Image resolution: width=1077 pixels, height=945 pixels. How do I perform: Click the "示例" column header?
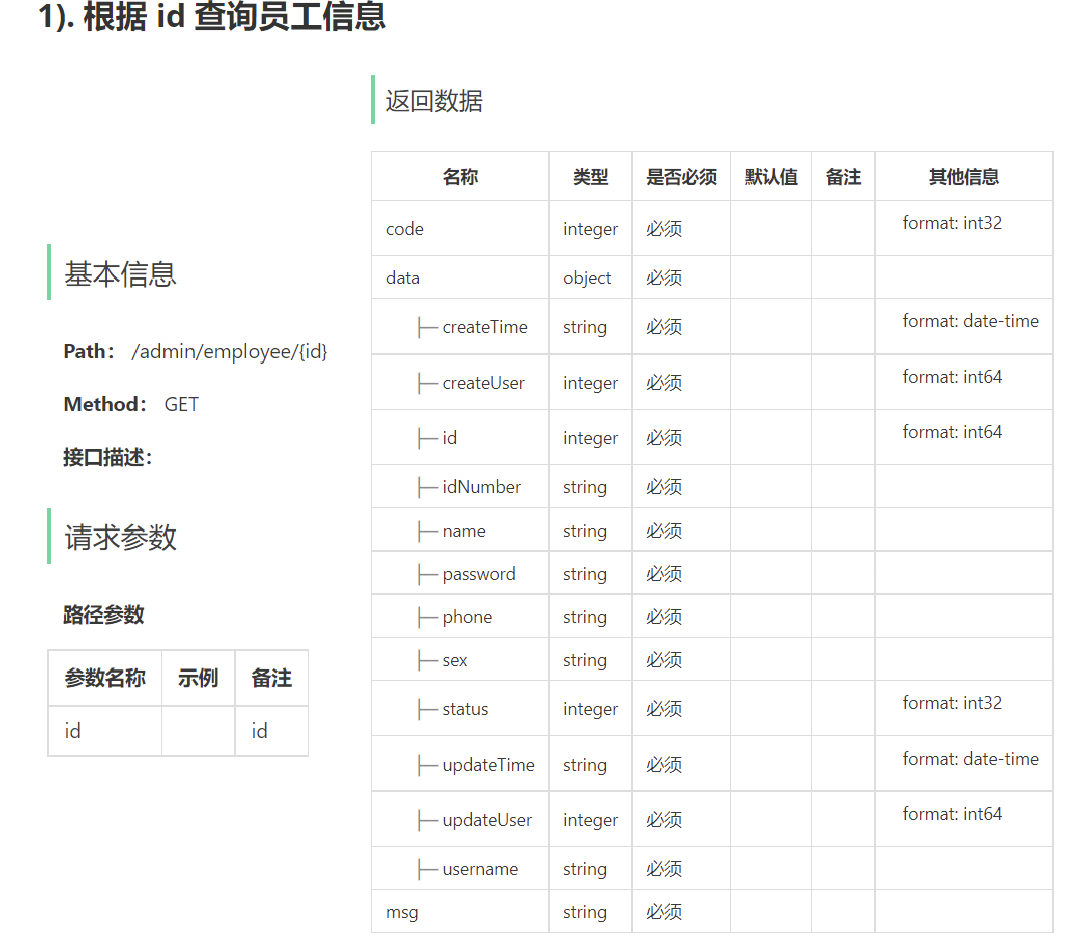tap(198, 678)
